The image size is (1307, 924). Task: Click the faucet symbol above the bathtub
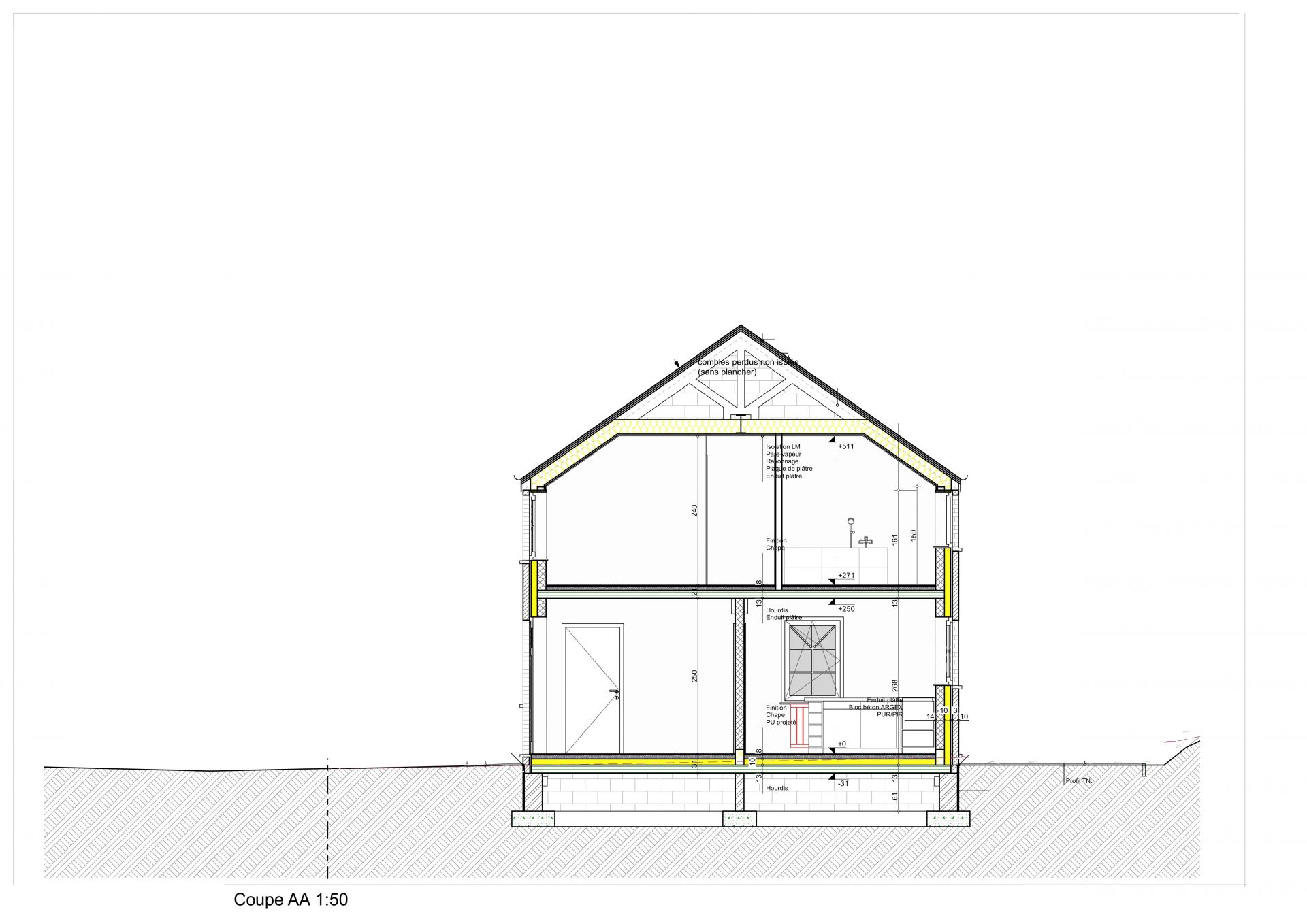(865, 542)
